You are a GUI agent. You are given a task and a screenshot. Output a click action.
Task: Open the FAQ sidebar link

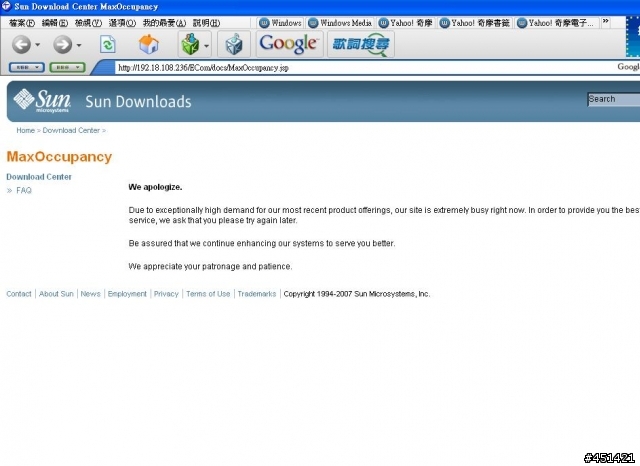(24, 190)
